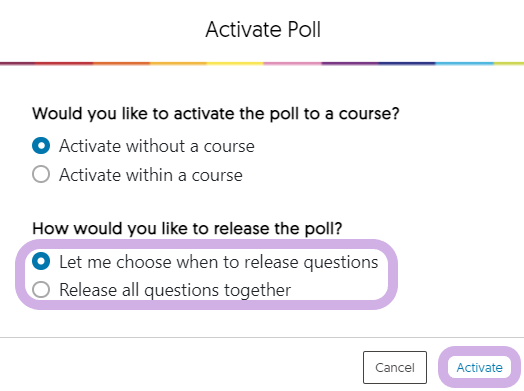Click the 'Would you like to activate the poll' heading

(216, 114)
